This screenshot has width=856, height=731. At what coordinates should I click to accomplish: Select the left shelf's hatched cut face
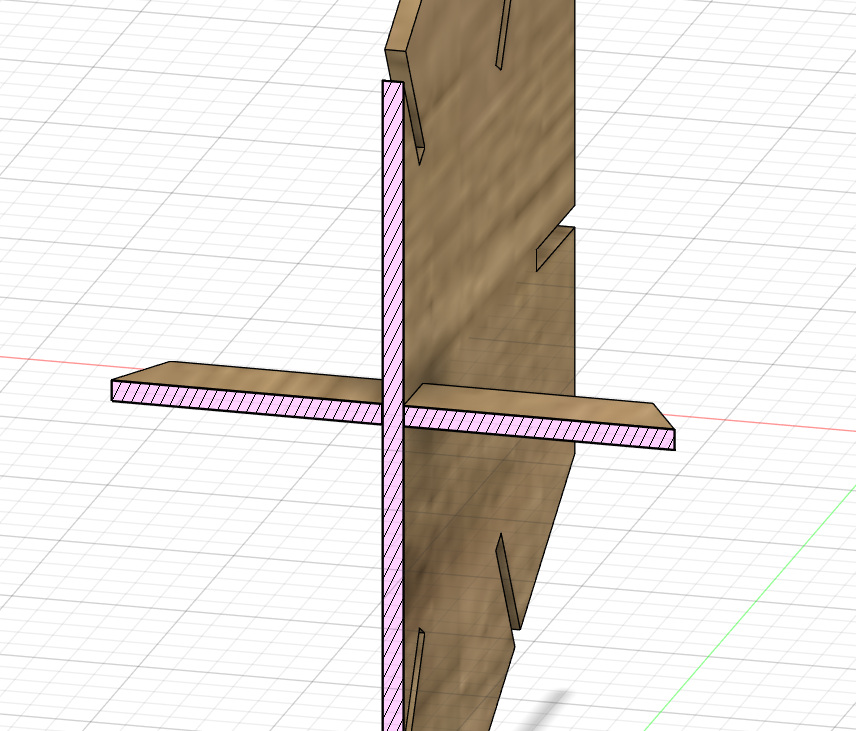coord(247,402)
